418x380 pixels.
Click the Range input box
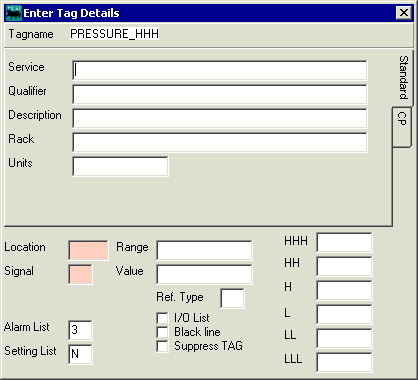204,250
